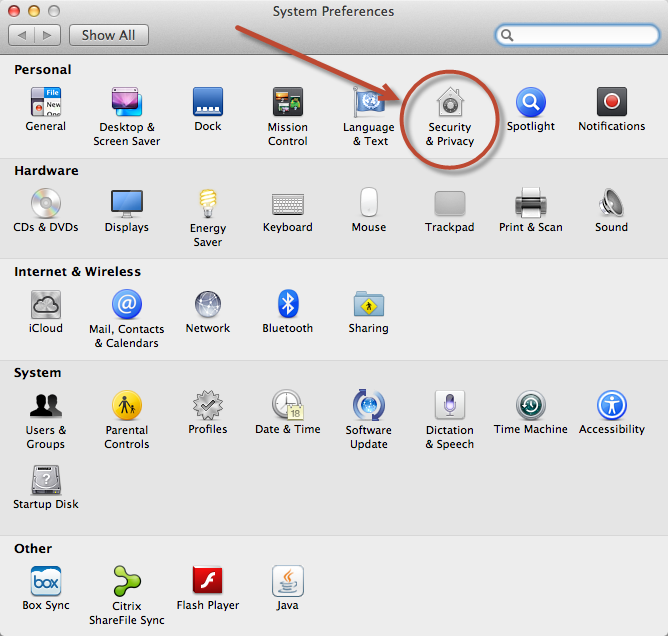Click the zoom button in title bar
The image size is (668, 636).
[x=54, y=11]
